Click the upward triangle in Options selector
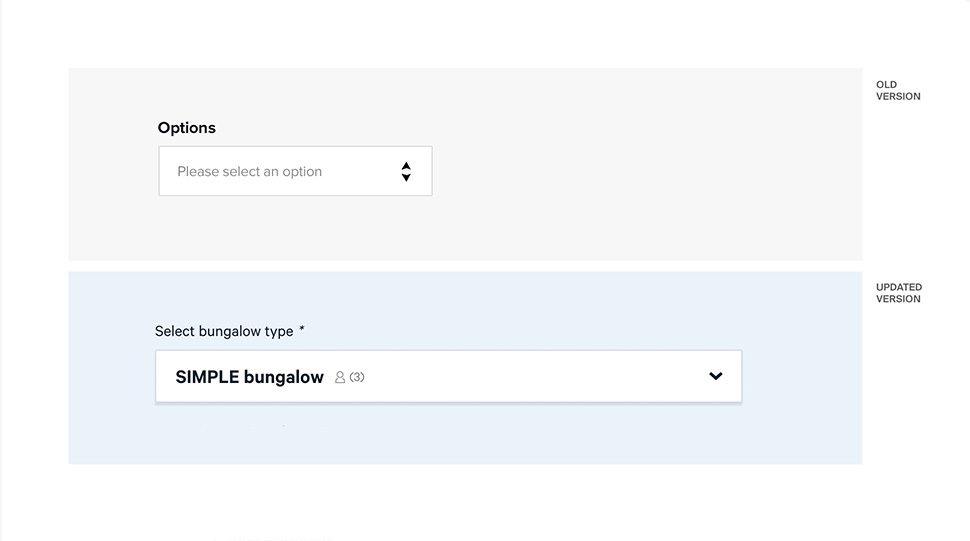The height and width of the screenshot is (541, 970). [406, 165]
